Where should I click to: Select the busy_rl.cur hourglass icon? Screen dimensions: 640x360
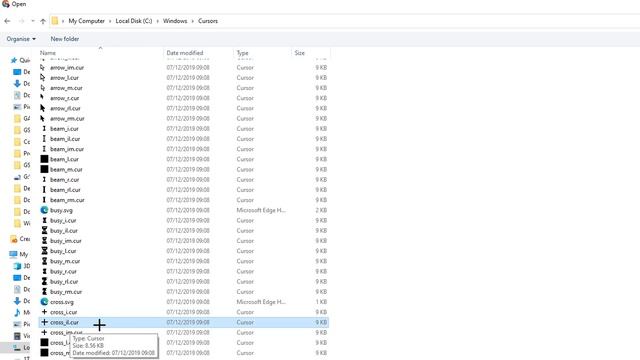(44, 282)
